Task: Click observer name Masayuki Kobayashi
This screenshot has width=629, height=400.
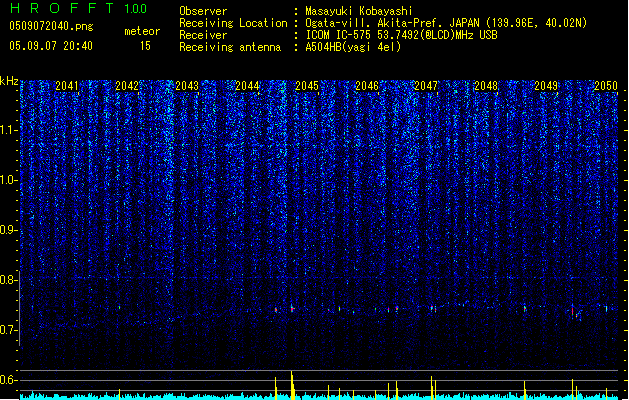Action: 359,11
